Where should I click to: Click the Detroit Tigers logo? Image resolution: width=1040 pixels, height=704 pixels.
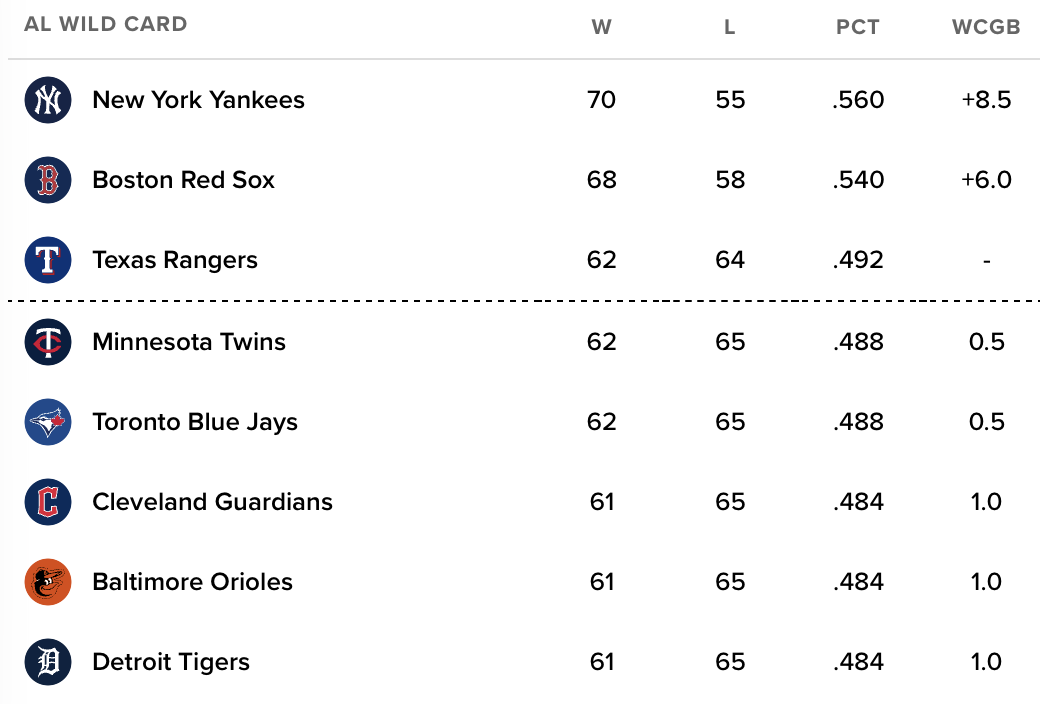tap(48, 662)
